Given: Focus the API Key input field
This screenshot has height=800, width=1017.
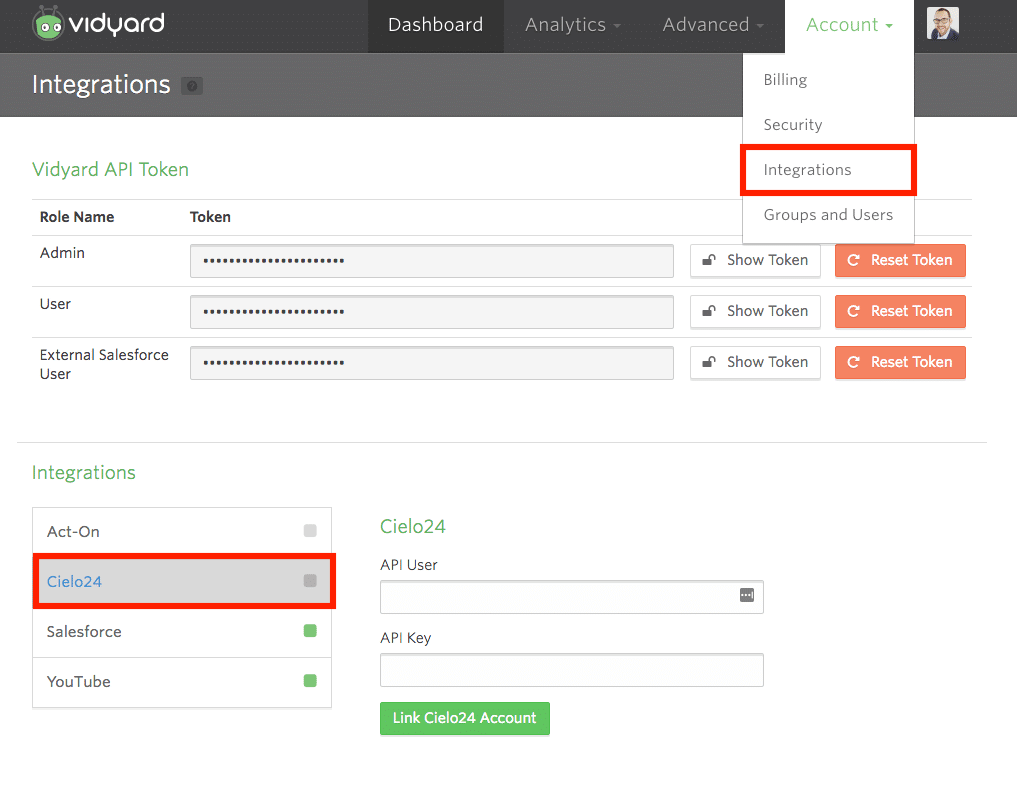Looking at the screenshot, I should (571, 670).
